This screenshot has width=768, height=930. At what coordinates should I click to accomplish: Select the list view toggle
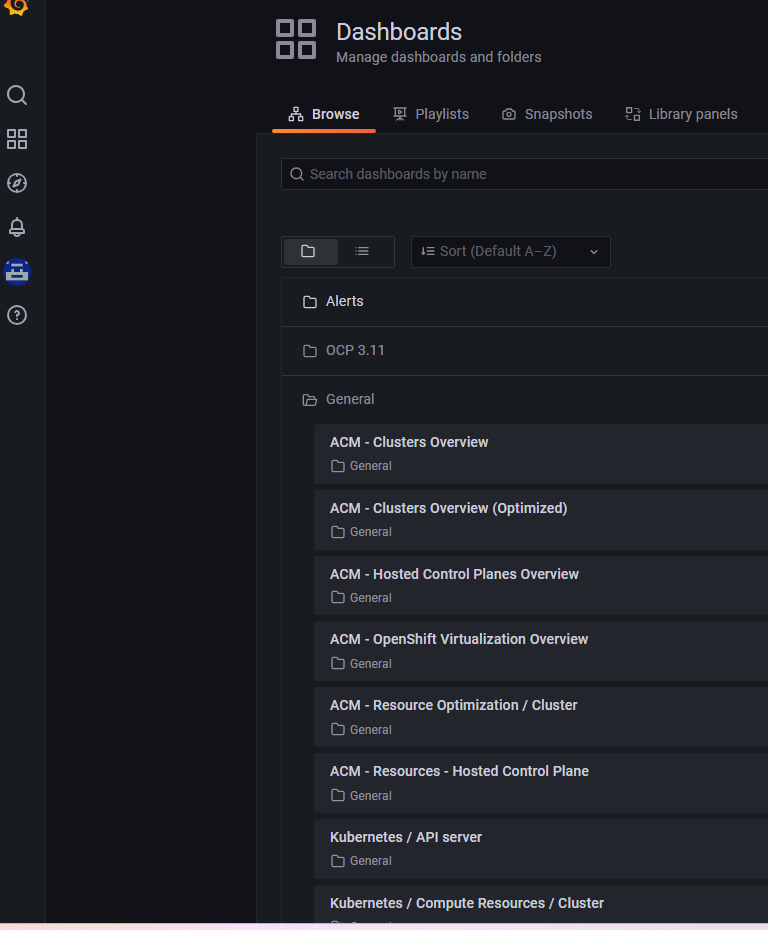pyautogui.click(x=362, y=251)
